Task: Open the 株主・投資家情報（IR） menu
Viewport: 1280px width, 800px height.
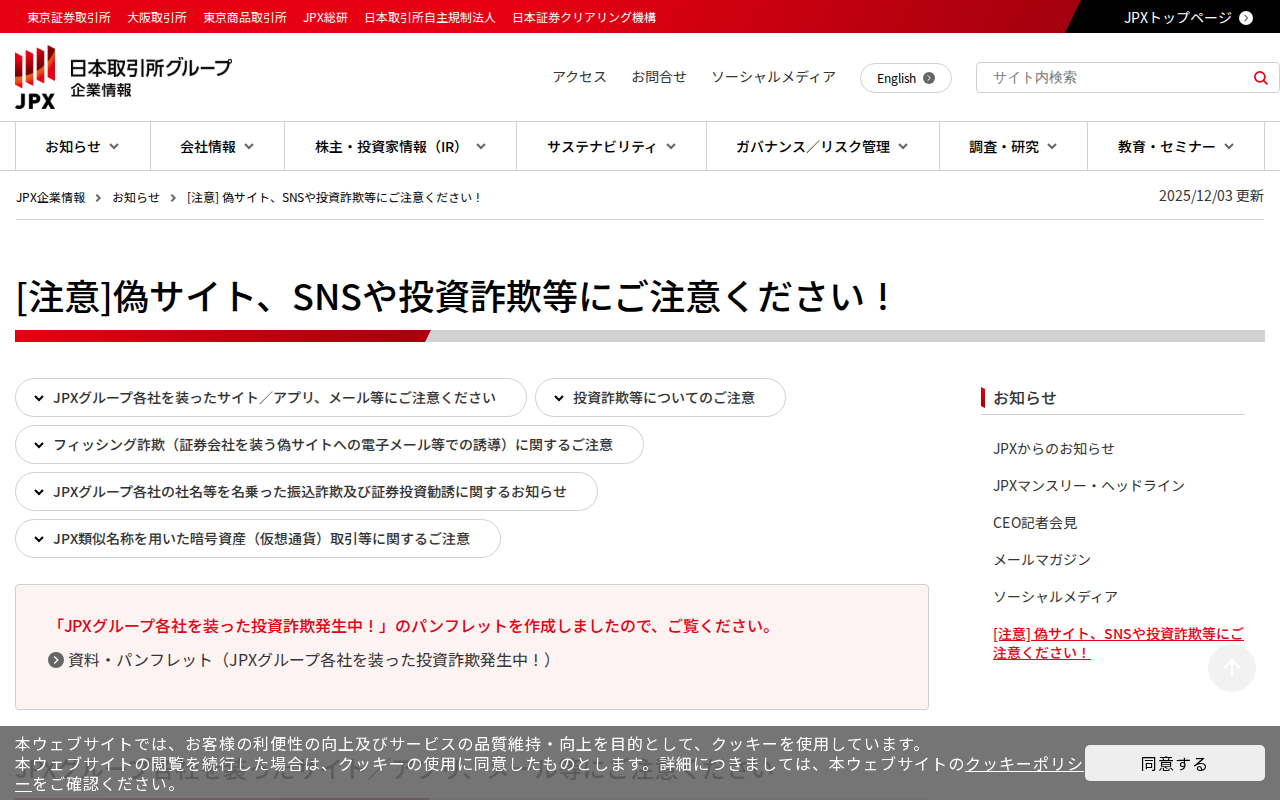Action: pyautogui.click(x=400, y=147)
